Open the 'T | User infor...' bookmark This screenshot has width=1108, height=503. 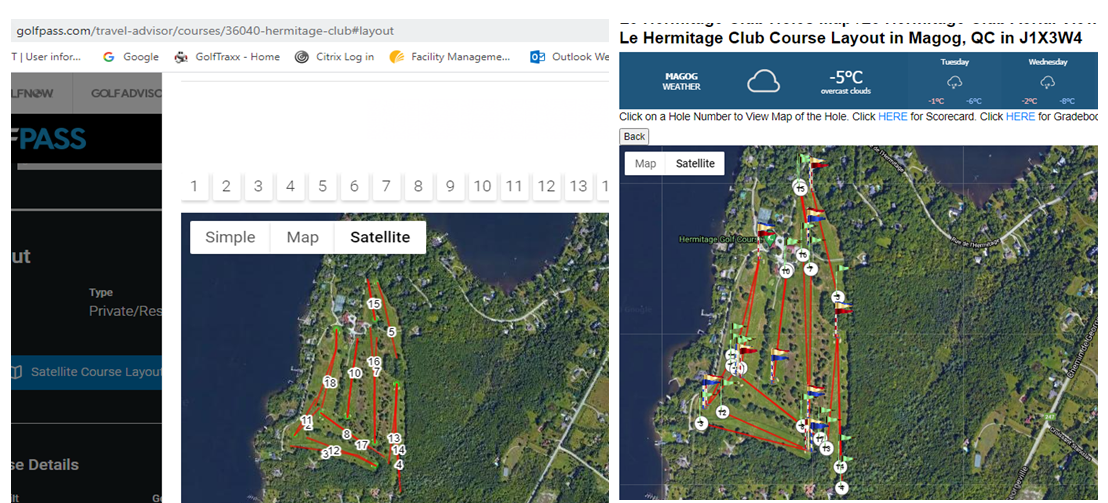pos(47,57)
